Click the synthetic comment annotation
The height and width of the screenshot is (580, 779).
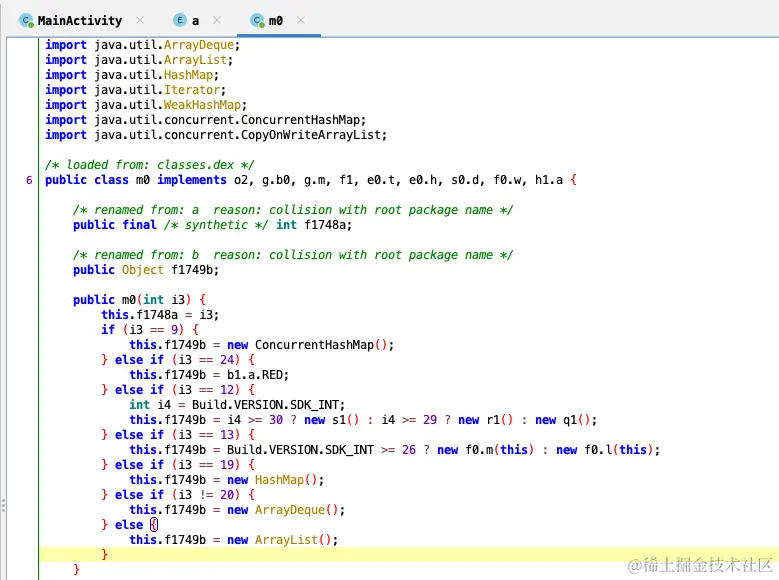pos(216,225)
